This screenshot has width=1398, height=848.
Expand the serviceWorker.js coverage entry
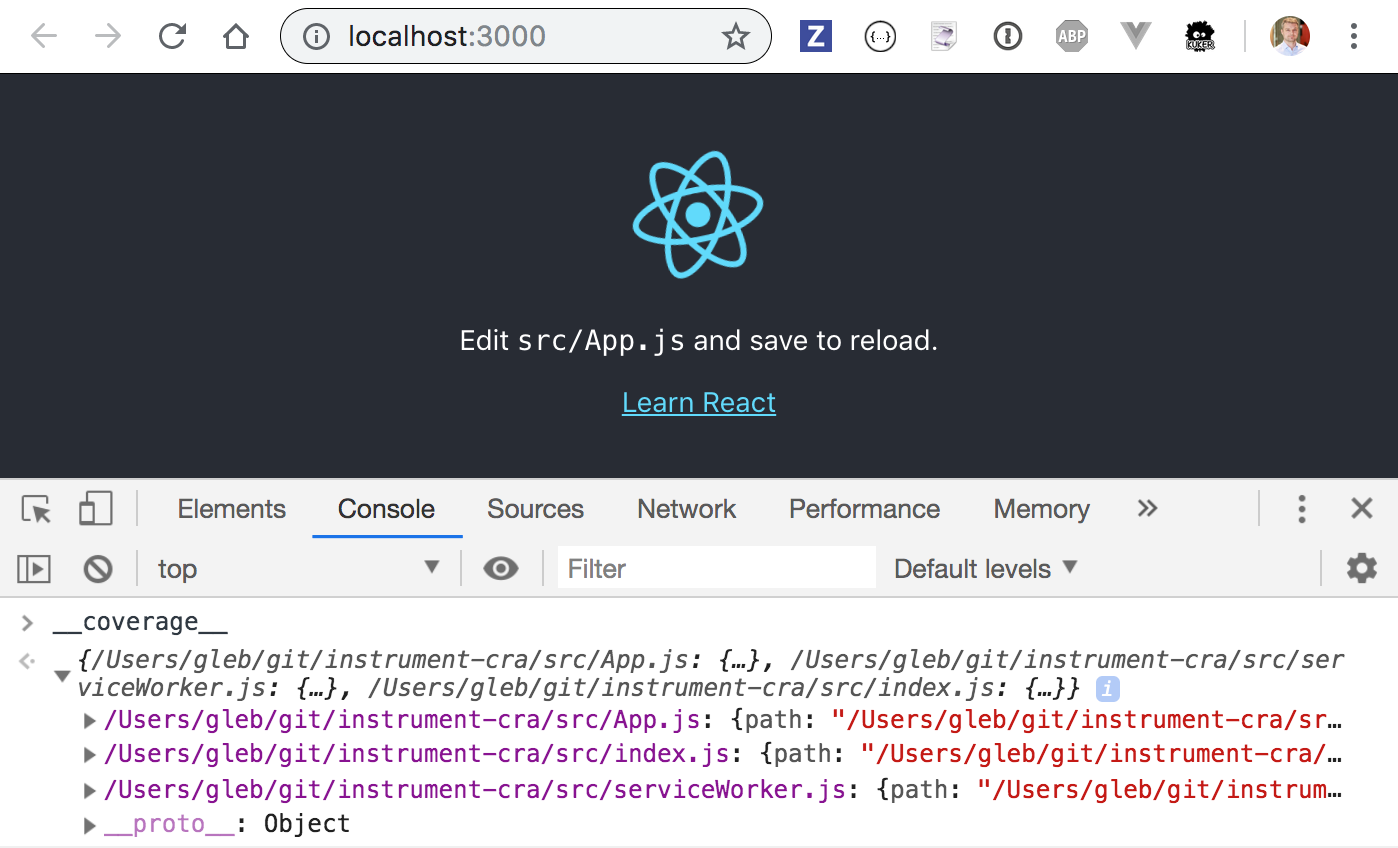[90, 791]
